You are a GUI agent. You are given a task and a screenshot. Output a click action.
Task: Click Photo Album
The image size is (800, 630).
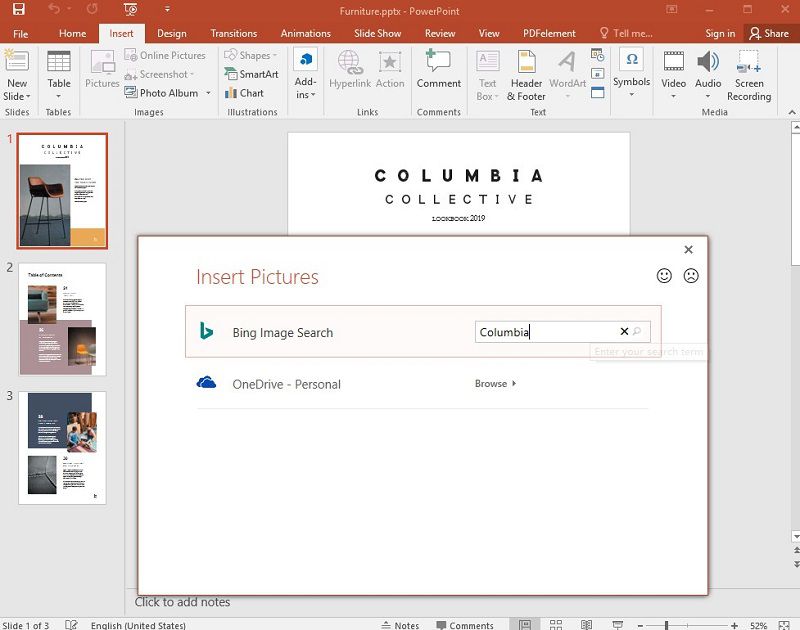pos(162,93)
